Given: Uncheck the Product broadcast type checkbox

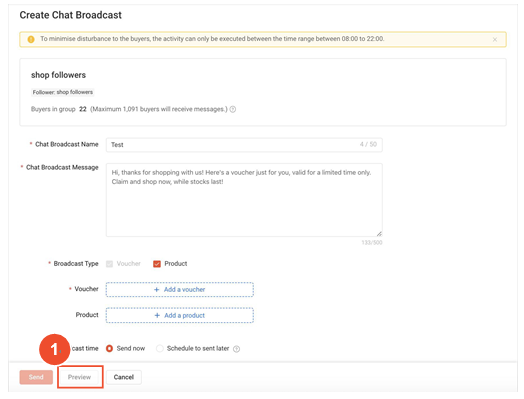Looking at the screenshot, I should [x=157, y=264].
